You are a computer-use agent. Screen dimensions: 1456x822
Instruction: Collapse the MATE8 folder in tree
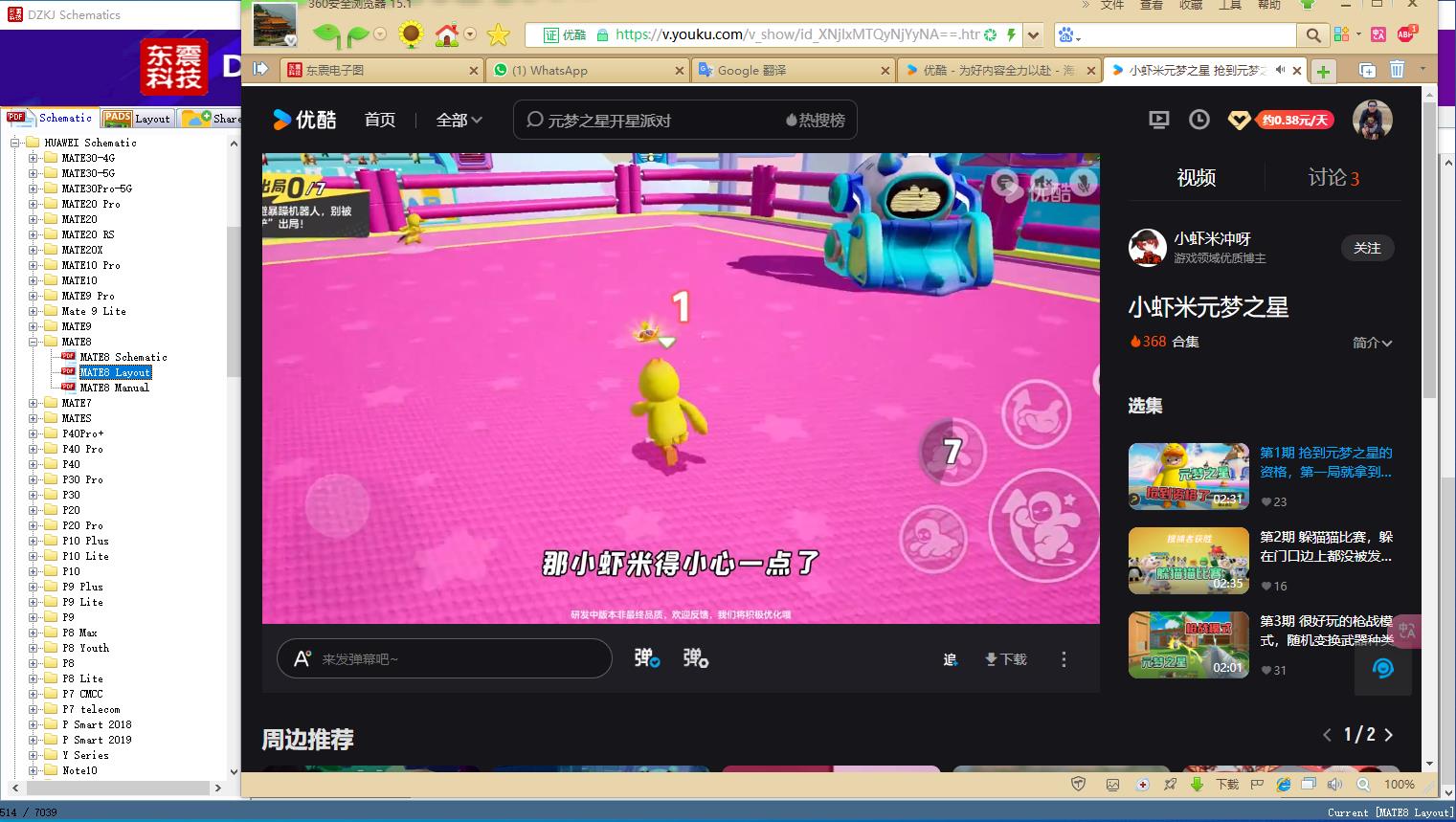pyautogui.click(x=34, y=342)
